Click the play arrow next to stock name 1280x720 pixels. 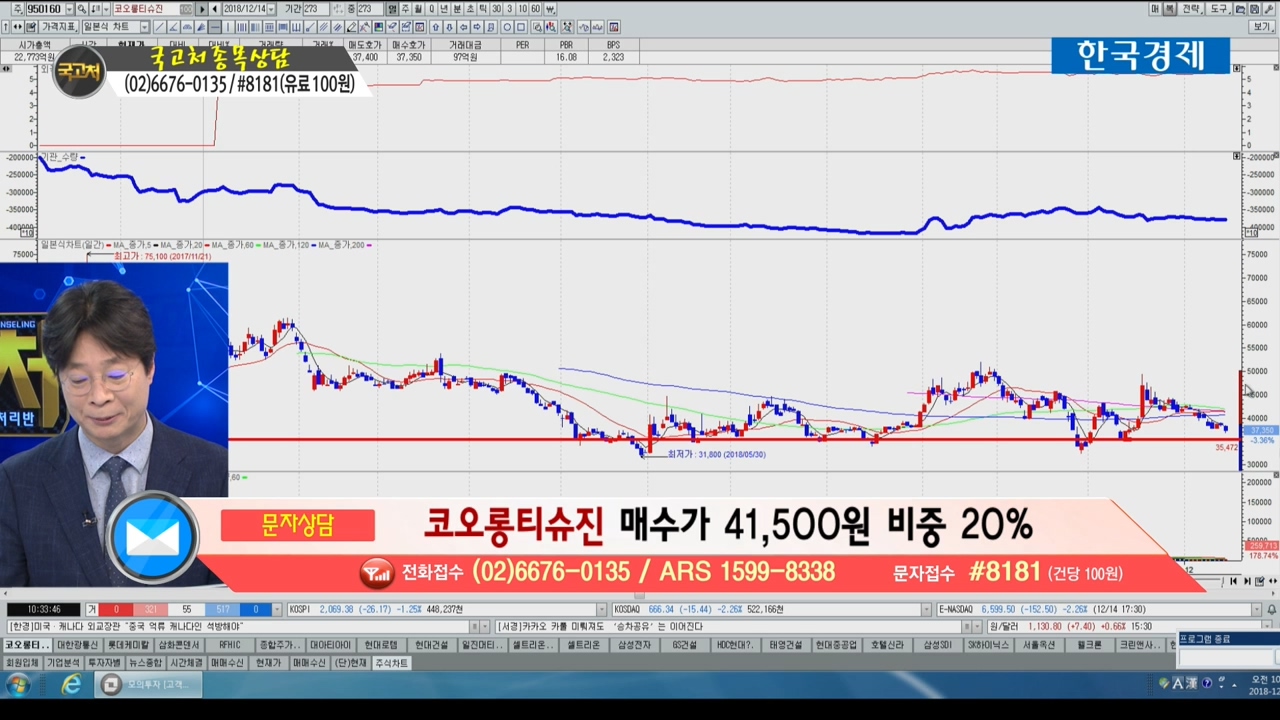click(203, 9)
